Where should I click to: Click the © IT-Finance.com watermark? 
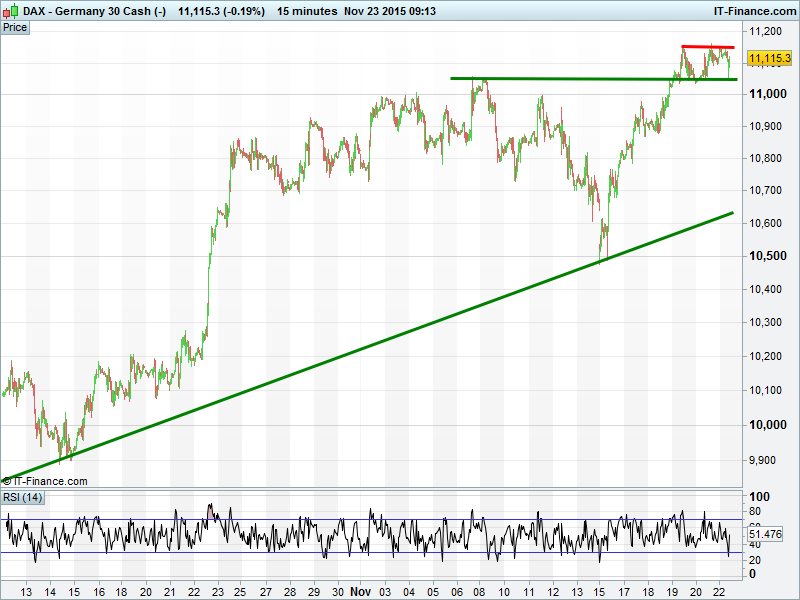45,481
